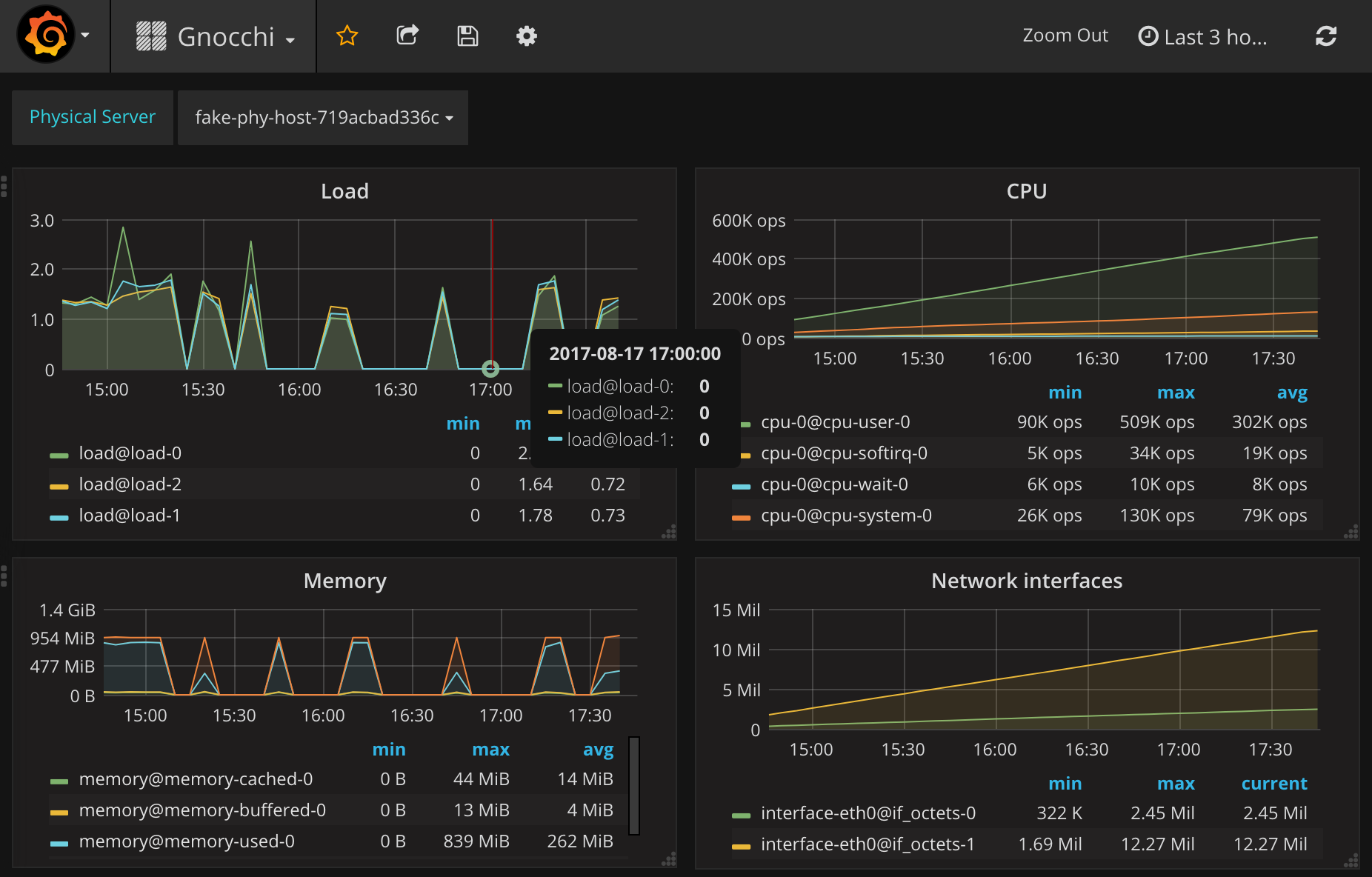The height and width of the screenshot is (877, 1372).
Task: Open dashboard settings gear
Action: click(526, 35)
